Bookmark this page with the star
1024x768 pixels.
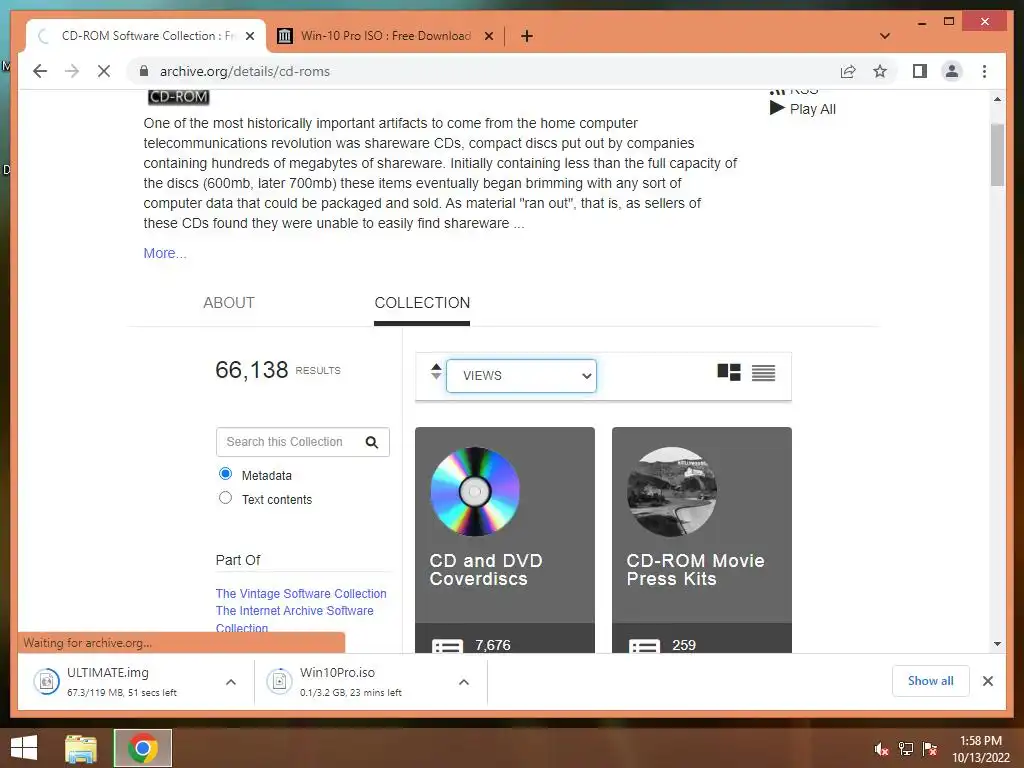(x=880, y=71)
